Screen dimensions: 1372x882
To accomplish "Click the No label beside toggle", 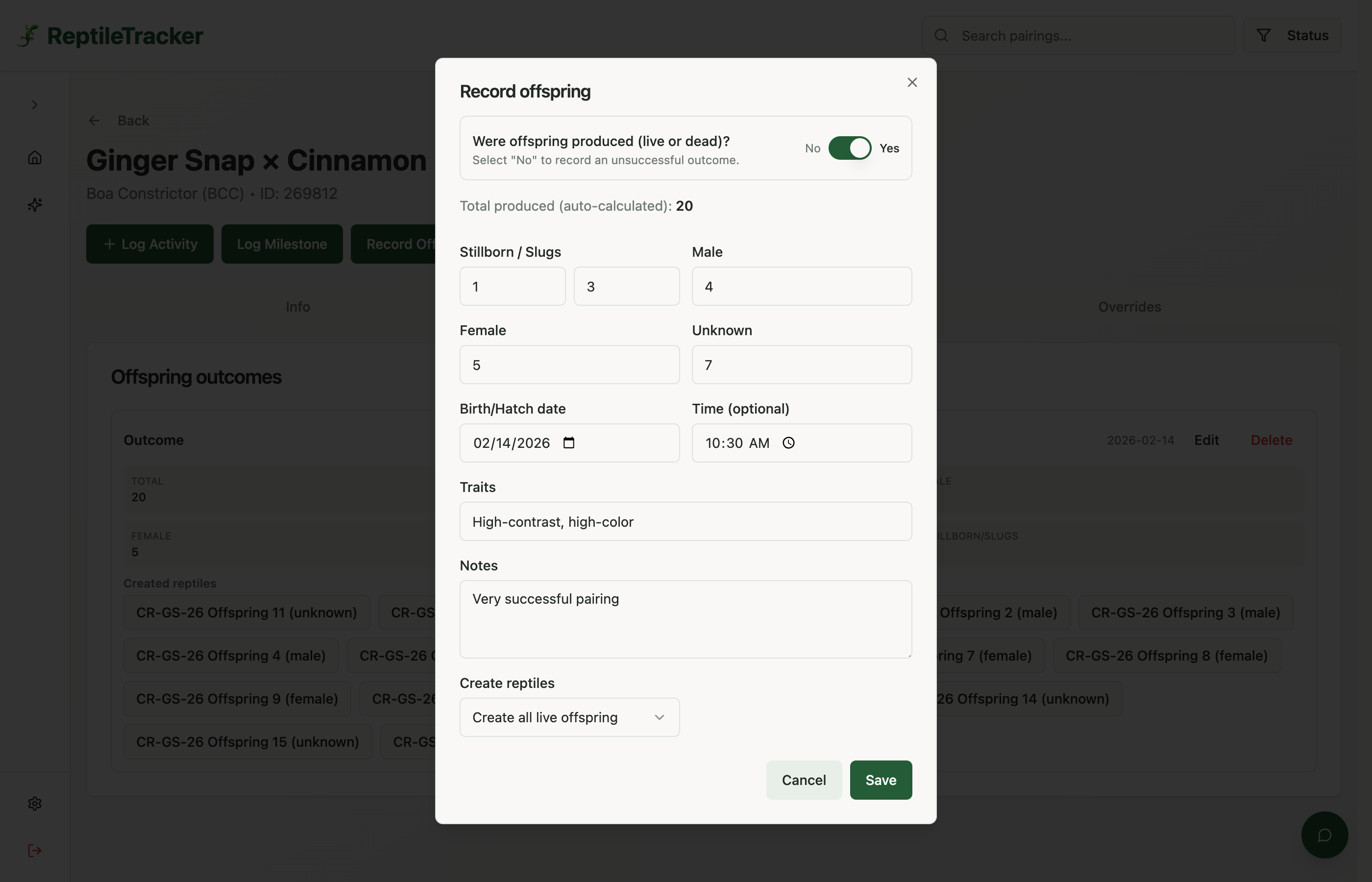I will (812, 148).
